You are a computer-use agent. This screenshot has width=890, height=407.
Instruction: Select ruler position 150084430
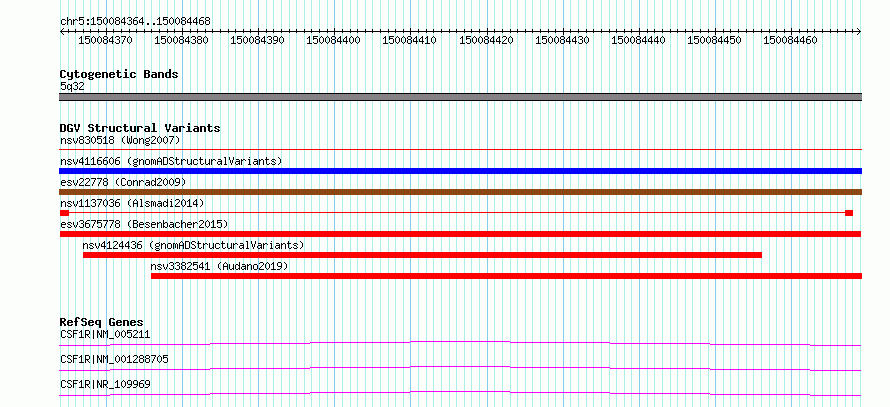click(x=563, y=41)
